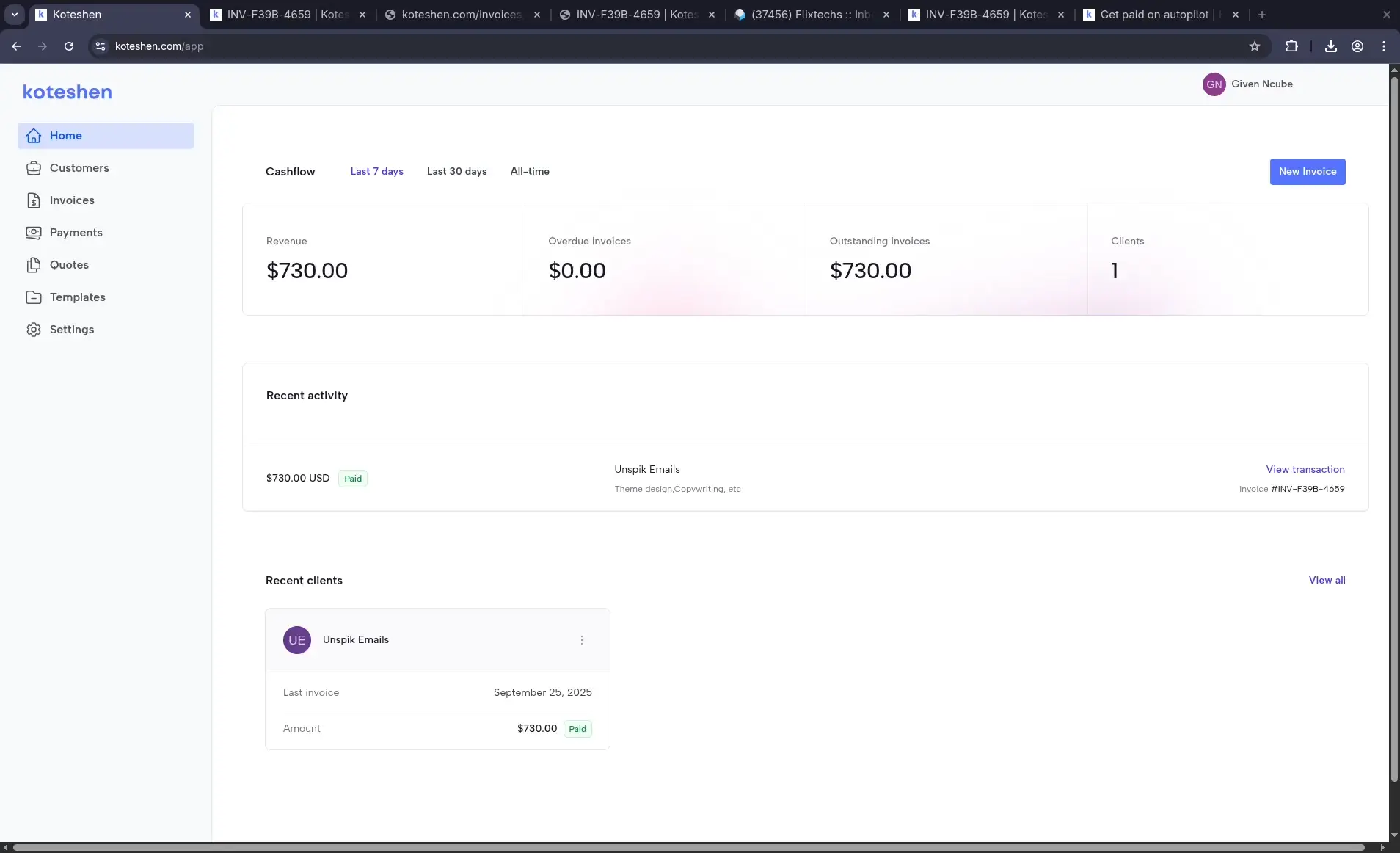Click the Home house icon
1400x853 pixels.
point(34,136)
